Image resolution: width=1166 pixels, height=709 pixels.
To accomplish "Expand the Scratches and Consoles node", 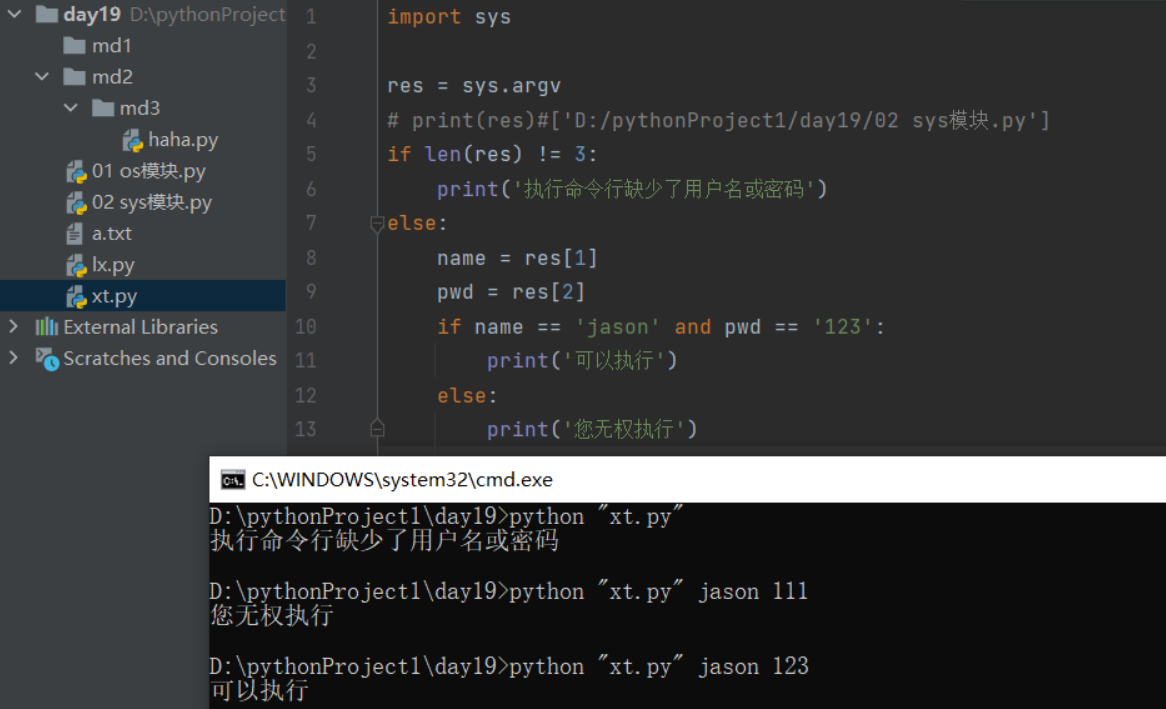I will (13, 358).
